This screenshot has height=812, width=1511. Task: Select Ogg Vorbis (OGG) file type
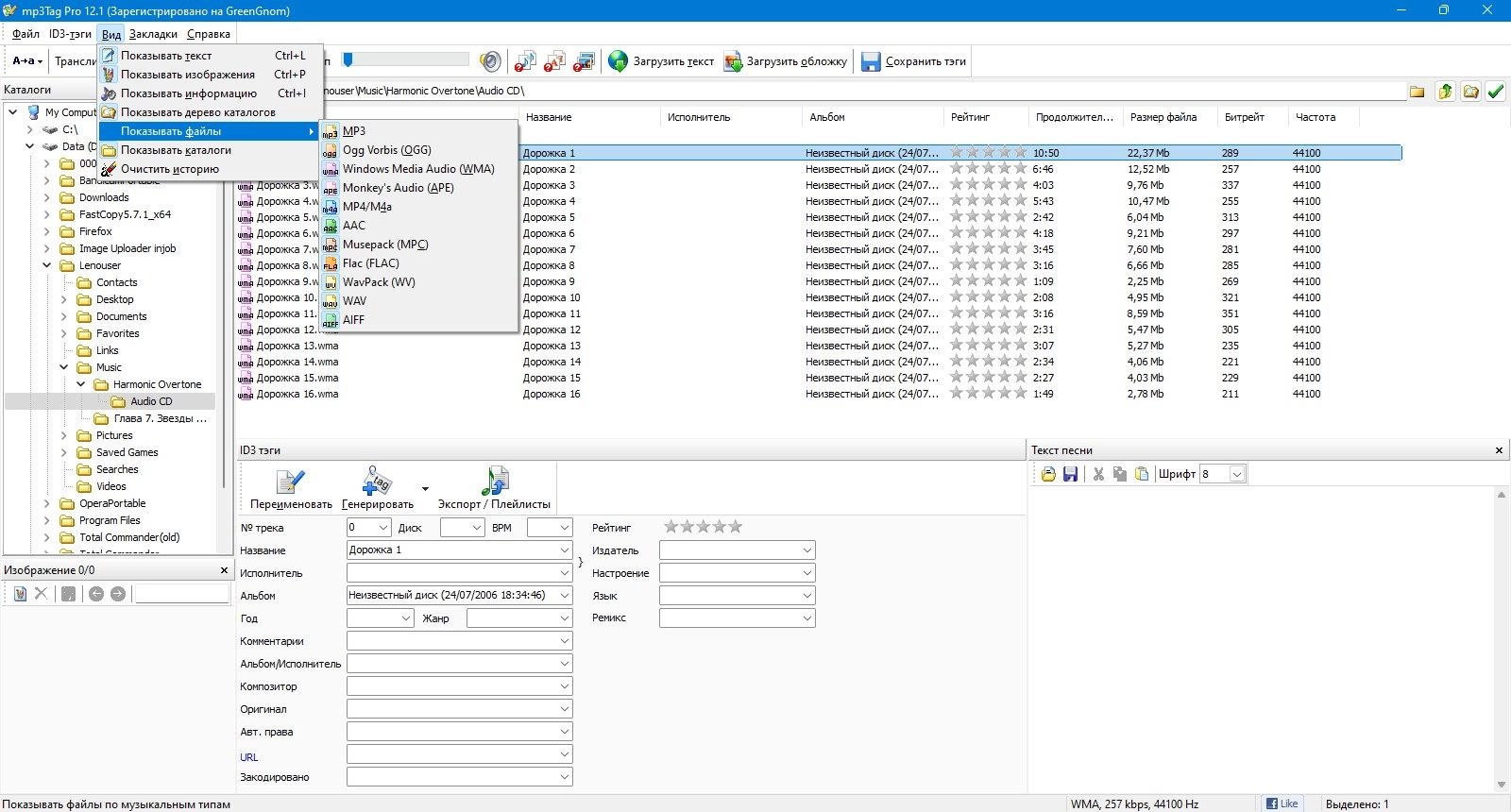click(419, 150)
